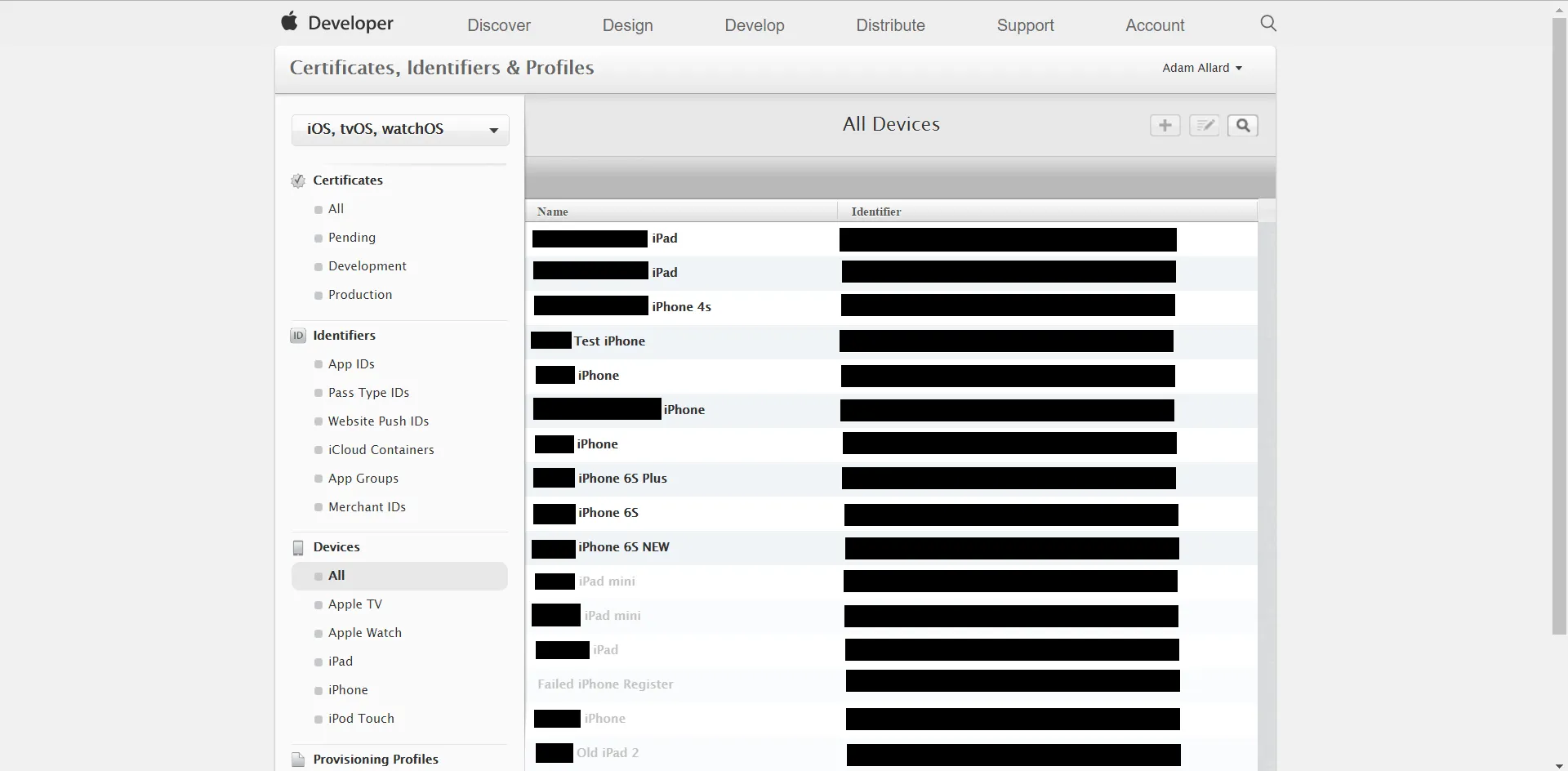Open the Account menu item

click(1155, 25)
